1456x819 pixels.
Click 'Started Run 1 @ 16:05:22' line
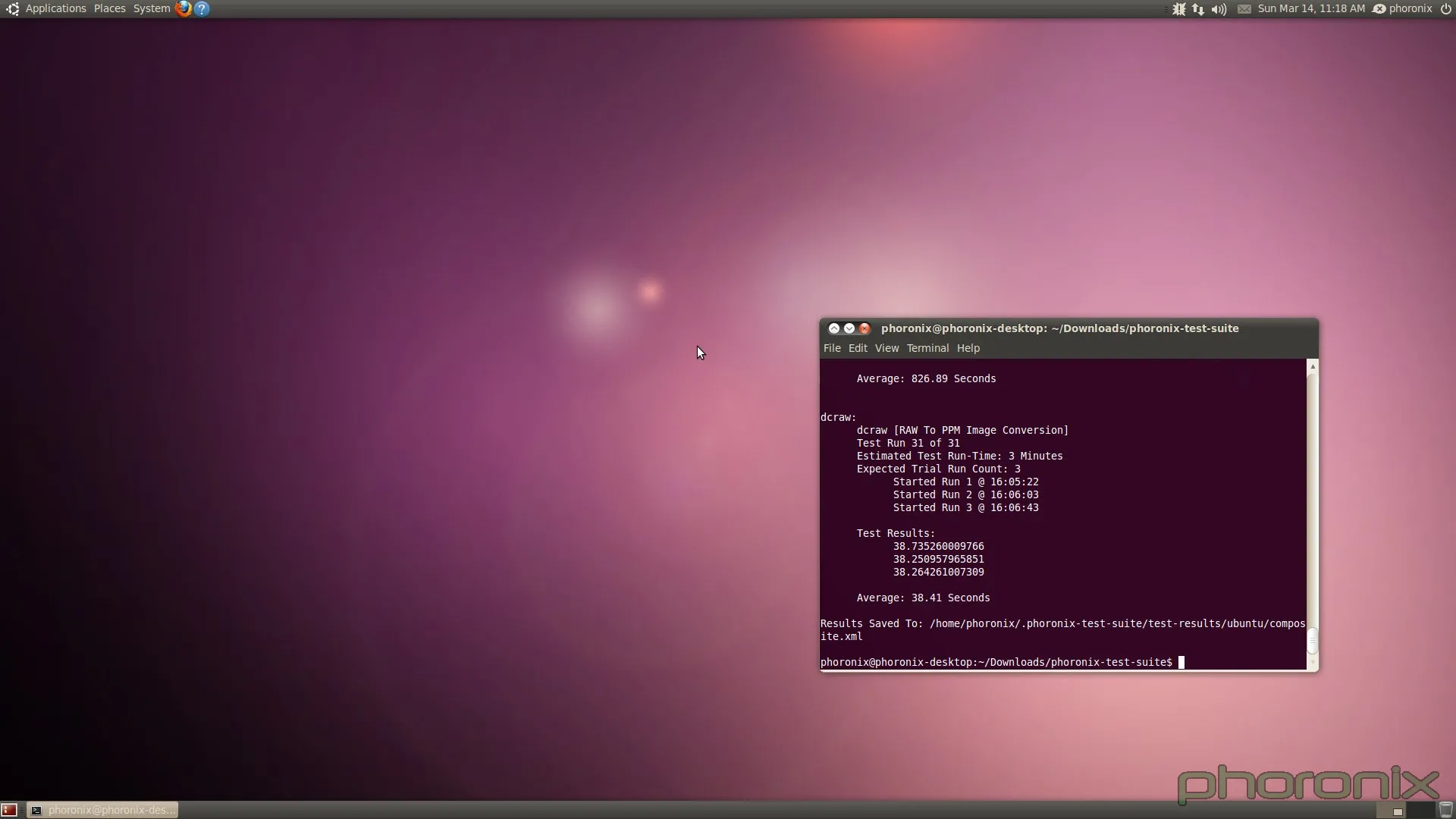[x=965, y=482]
